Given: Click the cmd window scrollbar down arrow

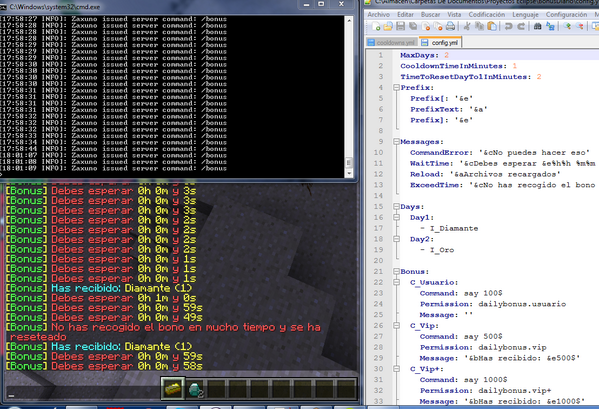Looking at the screenshot, I should click(349, 173).
